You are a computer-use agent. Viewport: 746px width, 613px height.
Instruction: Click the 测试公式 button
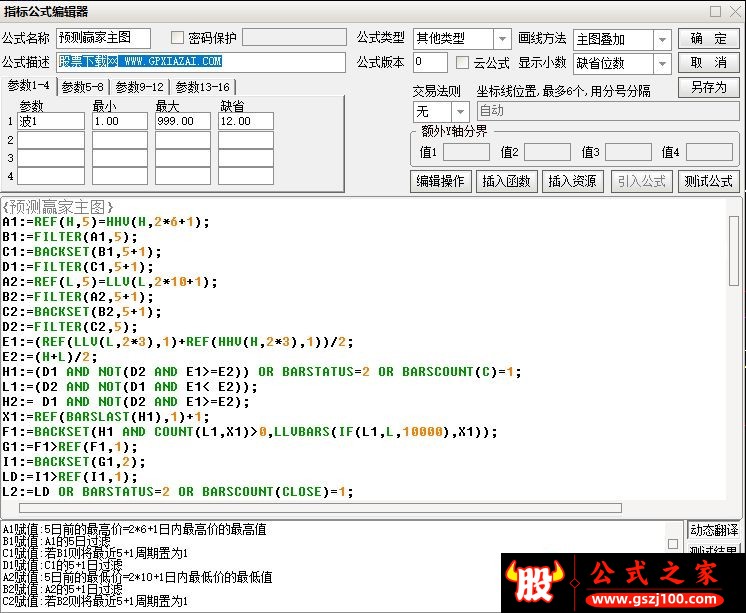(708, 181)
